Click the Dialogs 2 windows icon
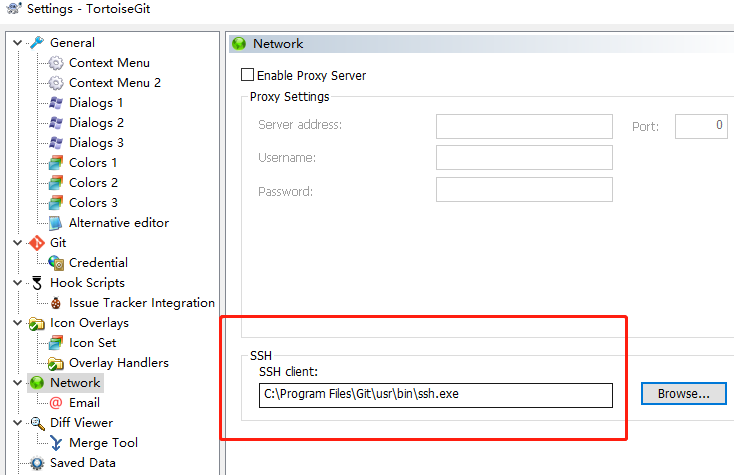Viewport: 734px width, 475px height. [56, 123]
